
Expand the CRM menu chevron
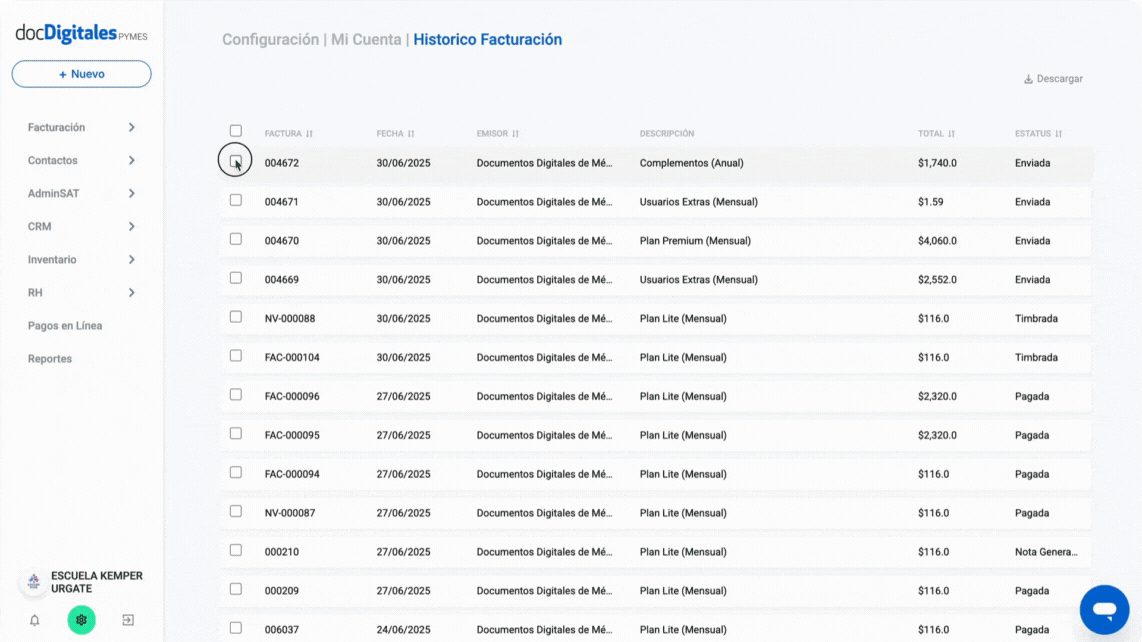(132, 227)
